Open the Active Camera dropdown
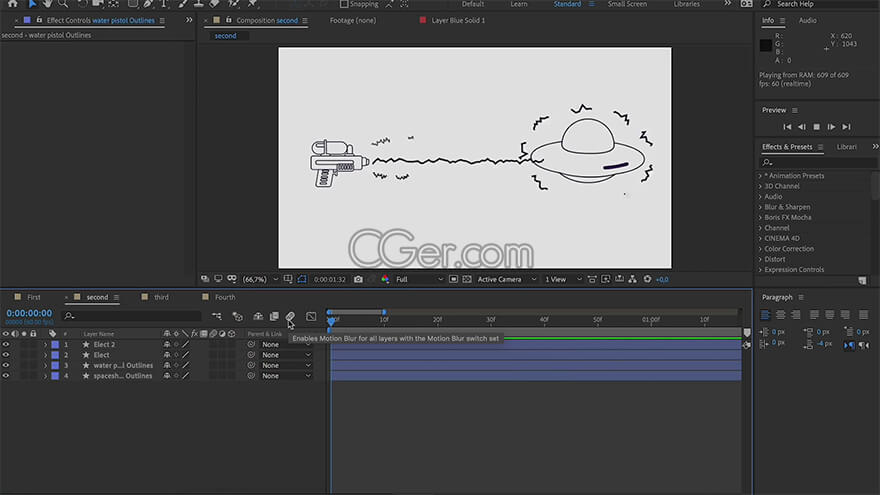Screen dimensions: 880x495 click(507, 279)
